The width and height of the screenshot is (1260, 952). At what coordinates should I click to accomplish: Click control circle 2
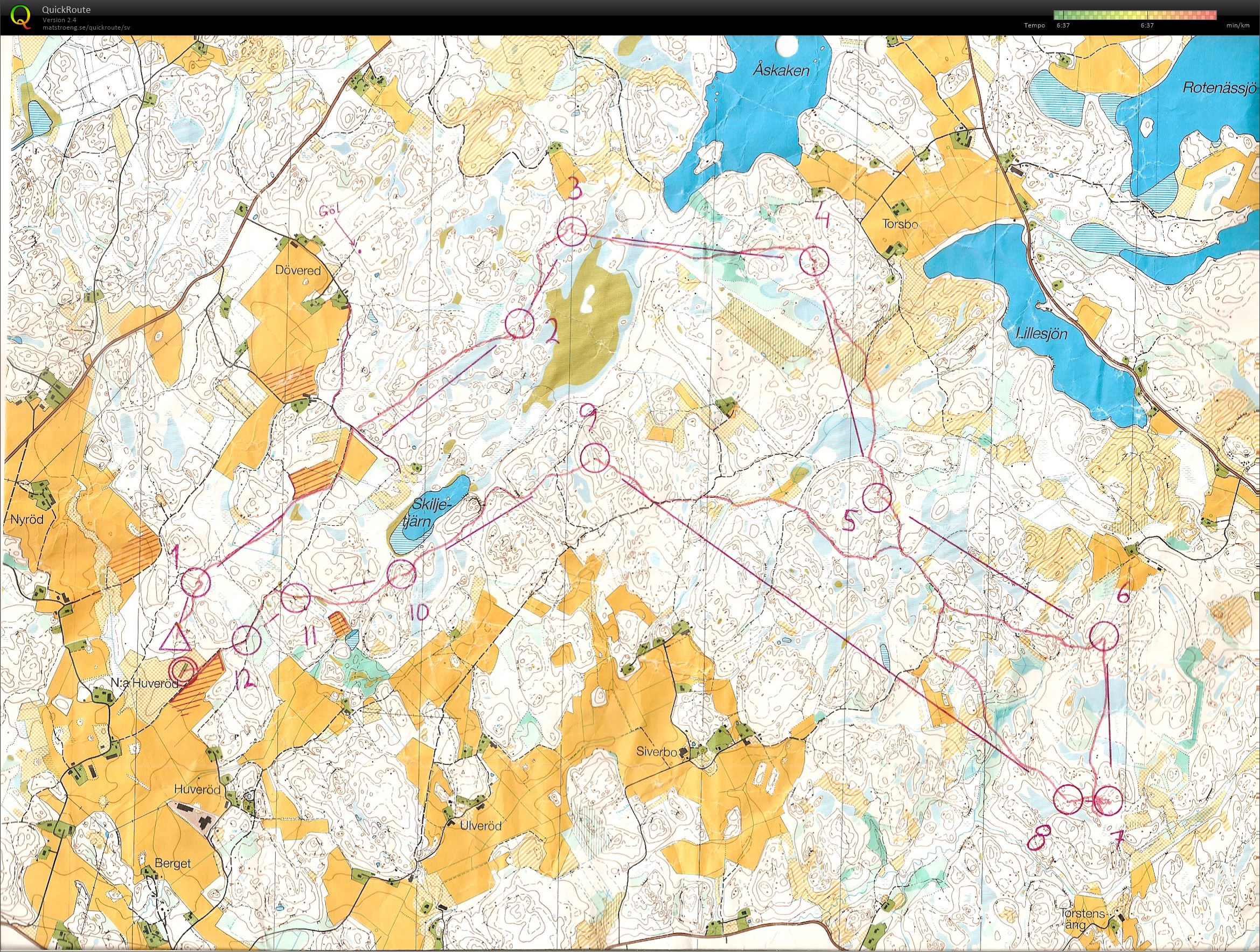pyautogui.click(x=519, y=324)
